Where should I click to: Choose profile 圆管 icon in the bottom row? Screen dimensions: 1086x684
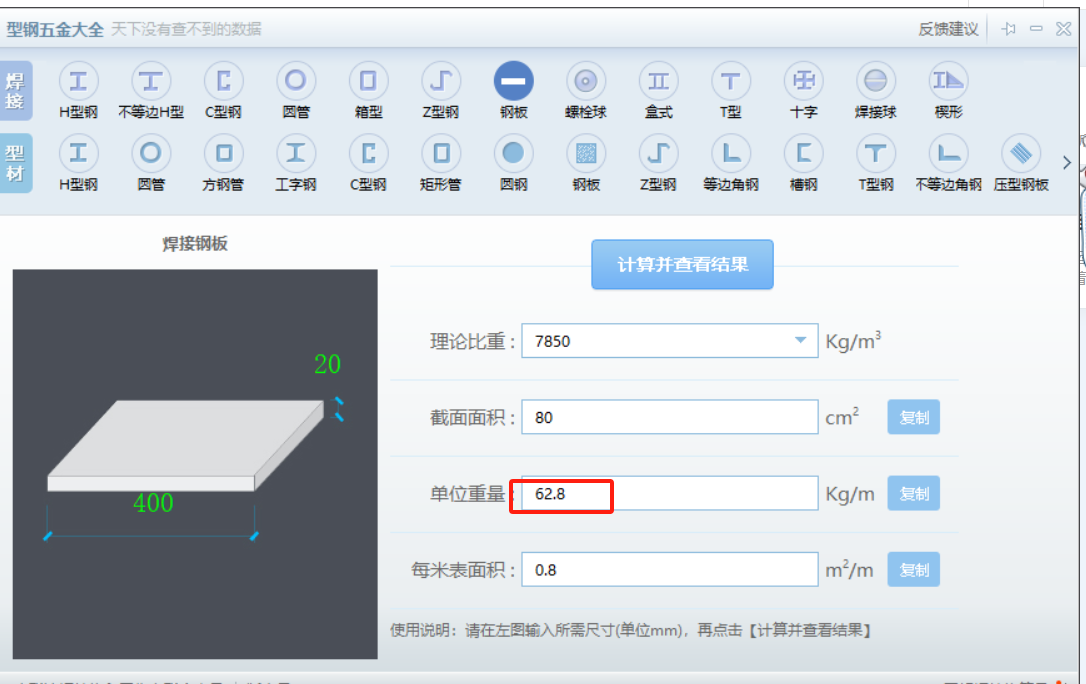[x=151, y=154]
